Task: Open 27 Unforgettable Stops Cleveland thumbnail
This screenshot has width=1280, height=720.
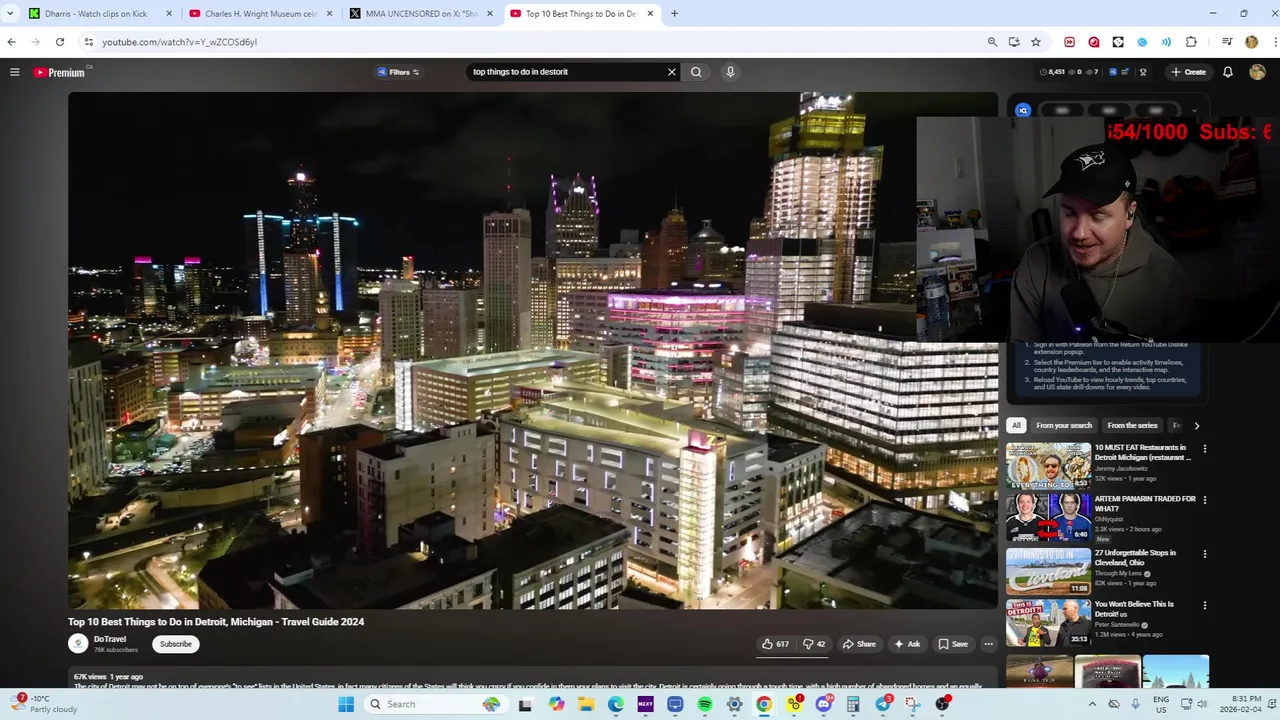Action: coord(1048,571)
